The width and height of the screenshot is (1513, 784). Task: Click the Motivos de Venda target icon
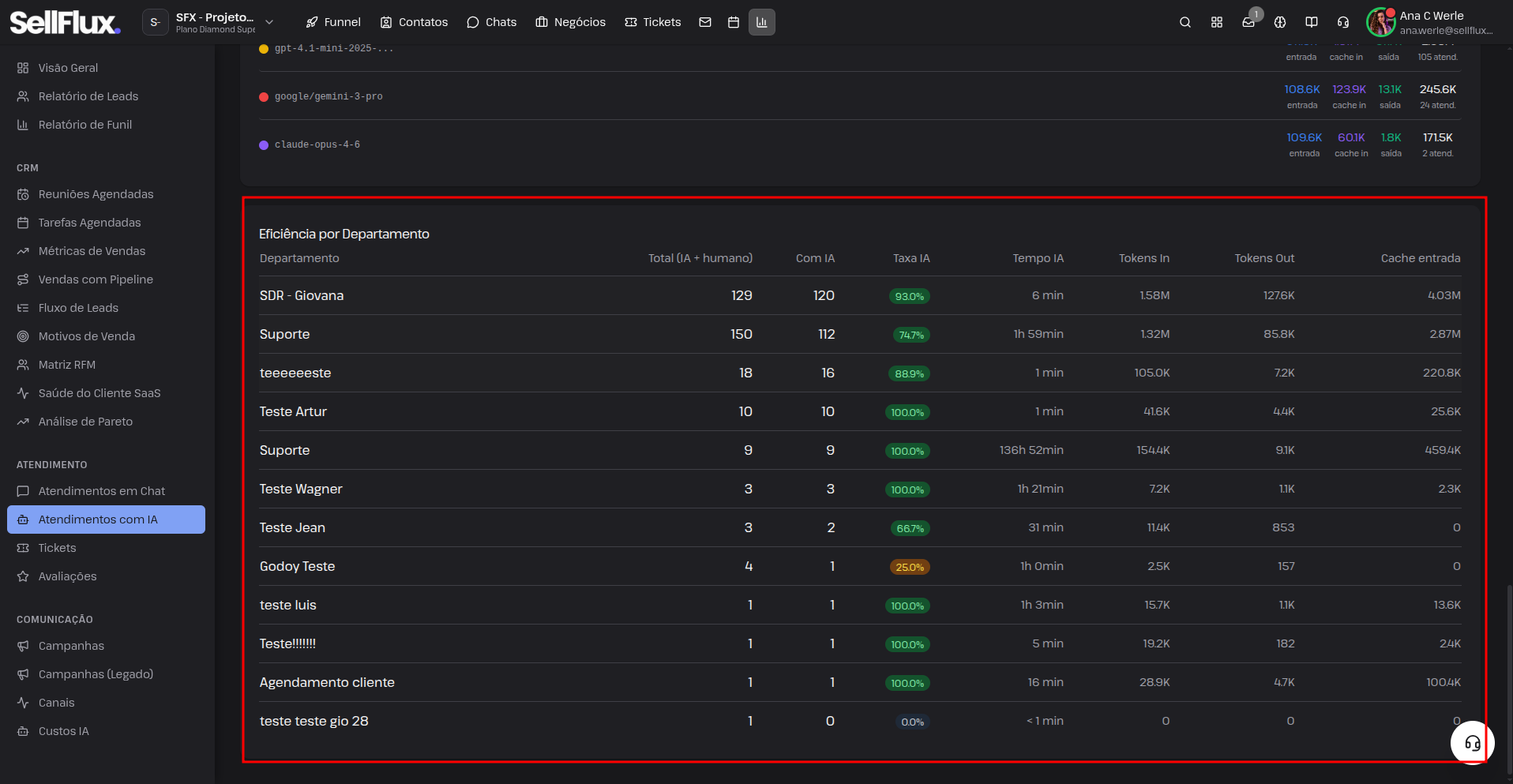23,336
